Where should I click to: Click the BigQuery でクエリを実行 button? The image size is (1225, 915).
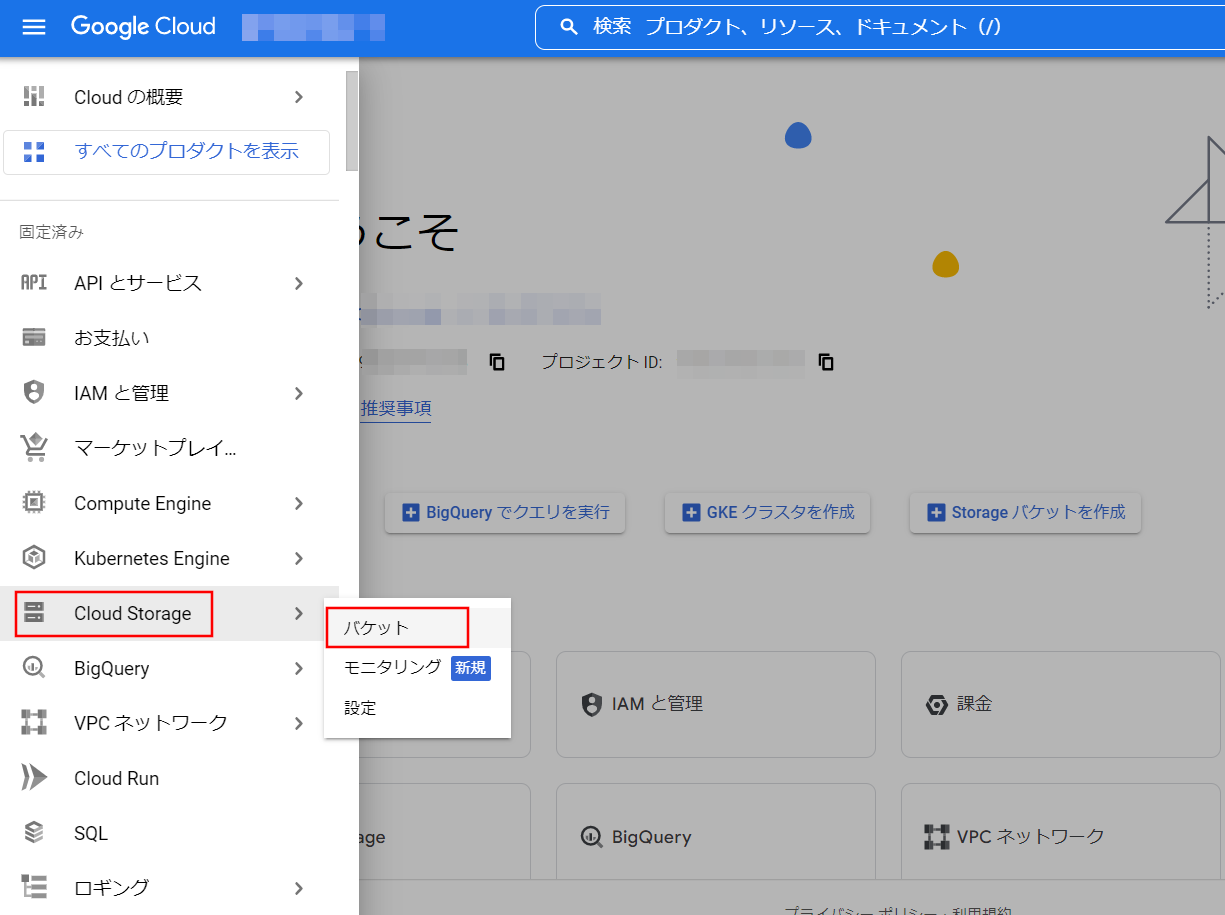point(504,512)
